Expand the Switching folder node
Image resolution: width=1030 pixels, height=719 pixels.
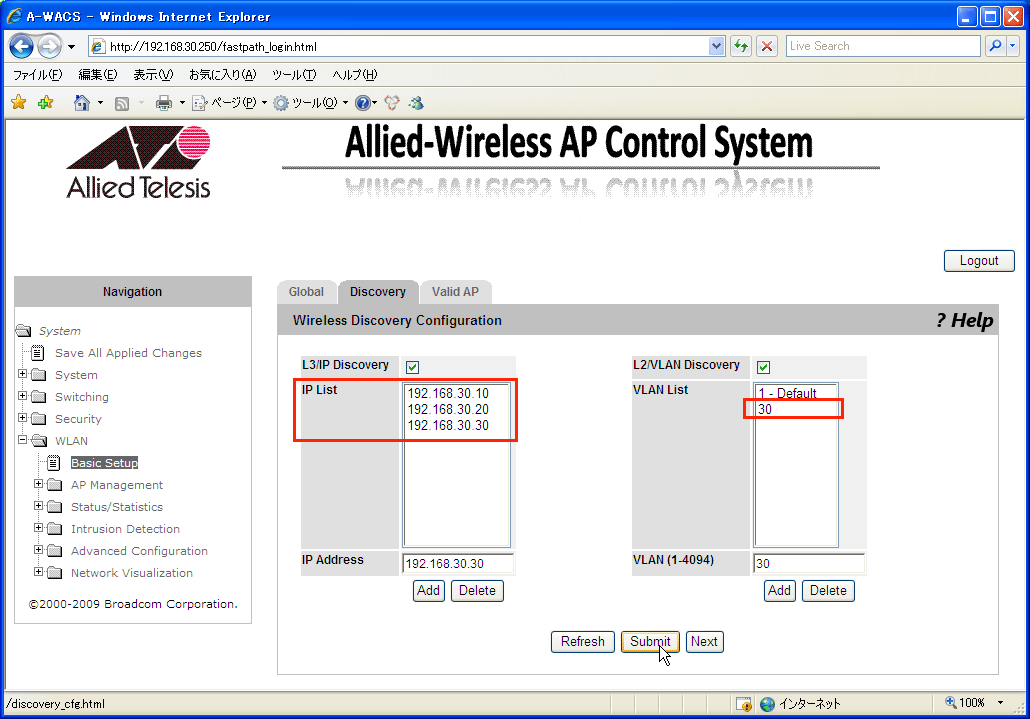click(23, 395)
